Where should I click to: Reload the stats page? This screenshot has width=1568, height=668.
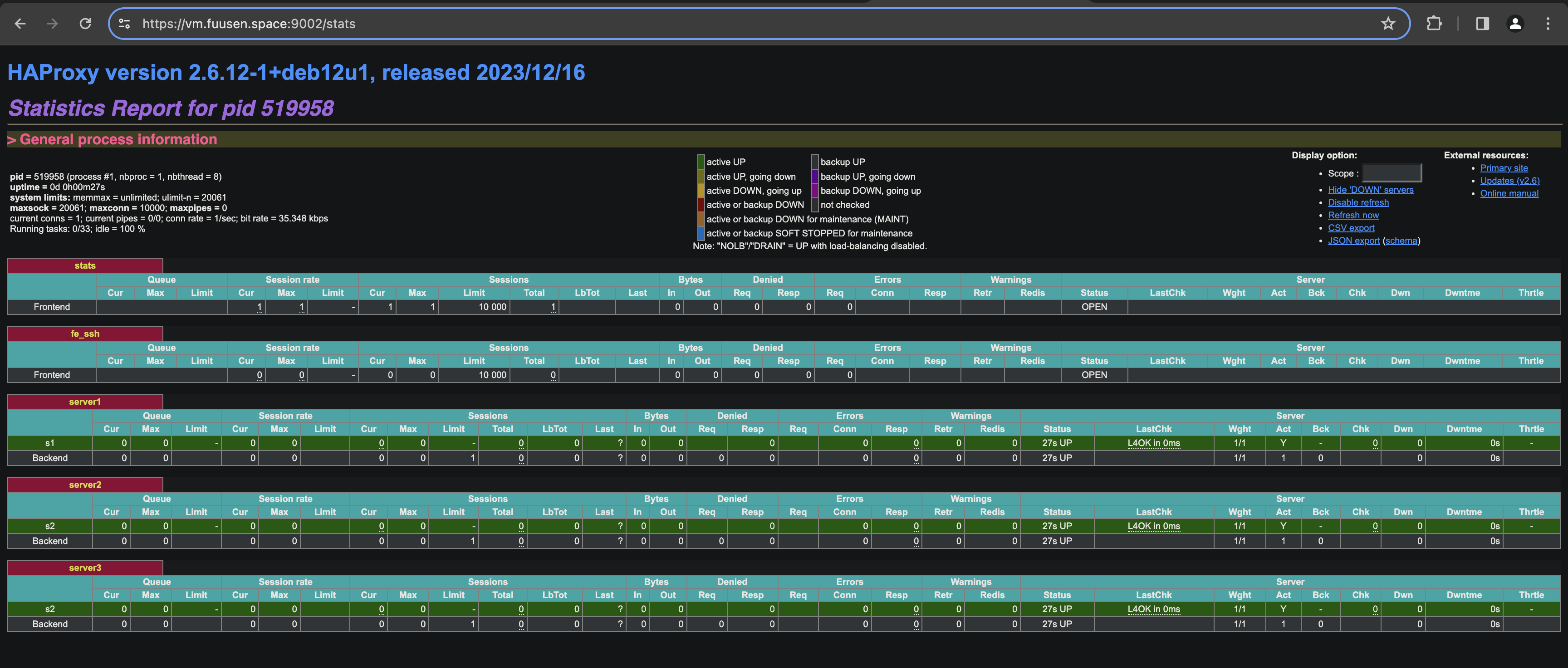[x=85, y=24]
